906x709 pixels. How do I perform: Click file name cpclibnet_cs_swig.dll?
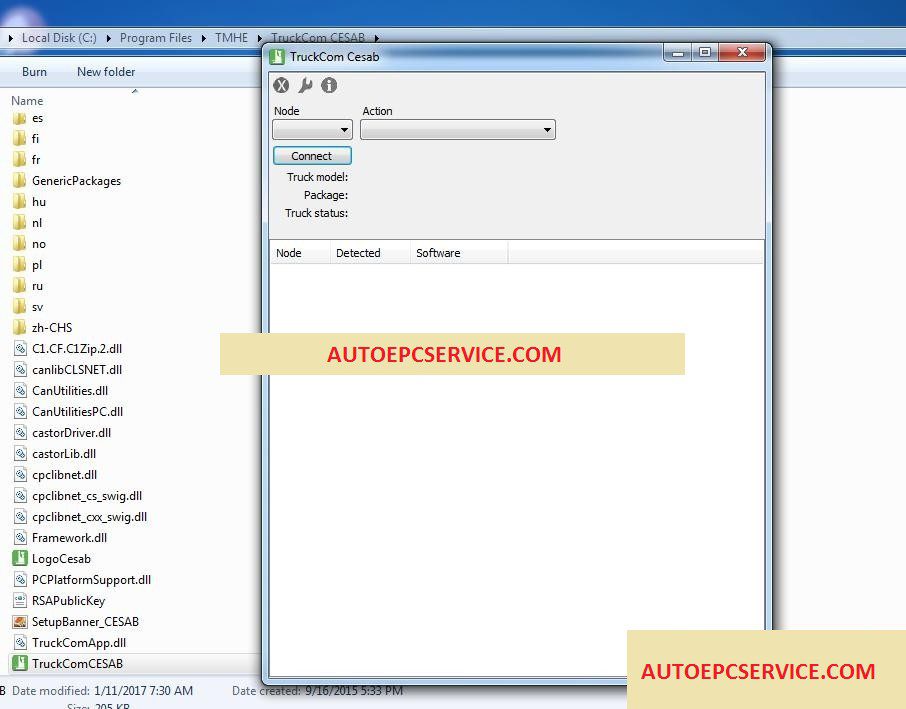tap(87, 496)
